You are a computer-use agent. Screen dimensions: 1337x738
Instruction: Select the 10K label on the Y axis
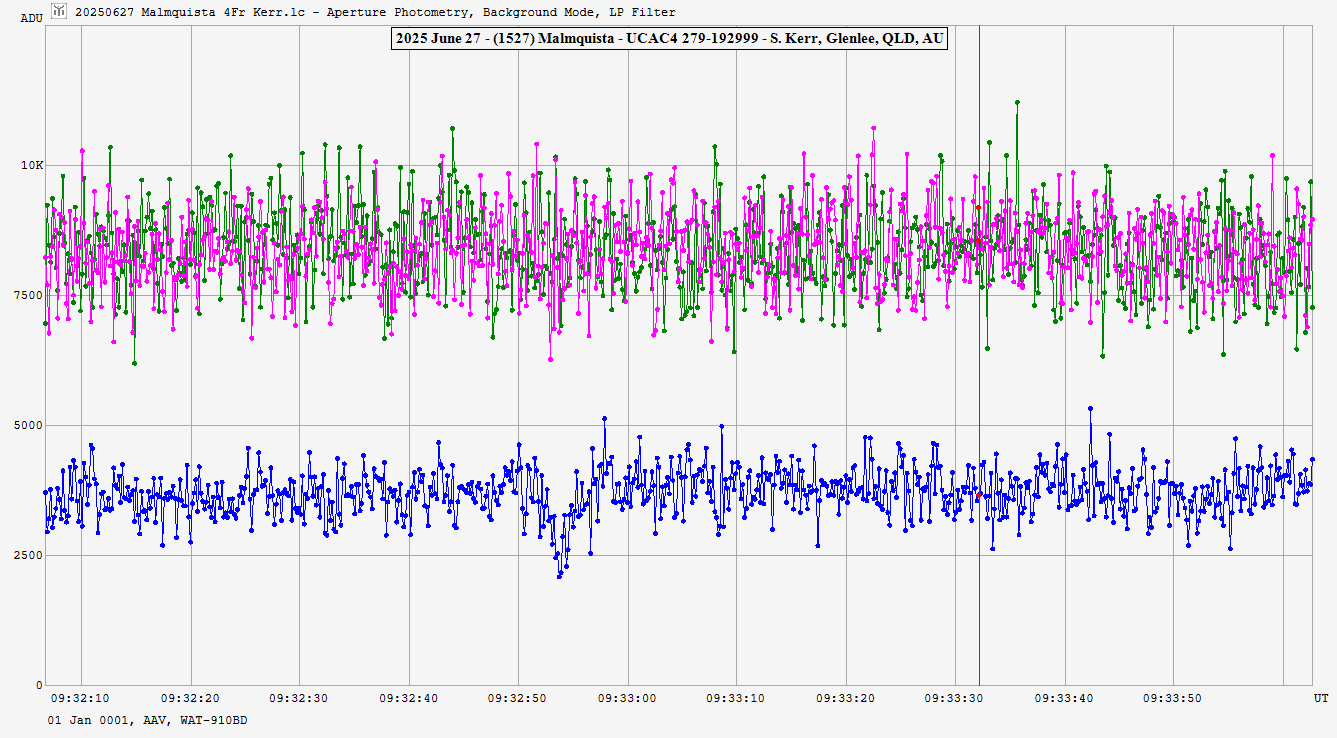pos(32,166)
